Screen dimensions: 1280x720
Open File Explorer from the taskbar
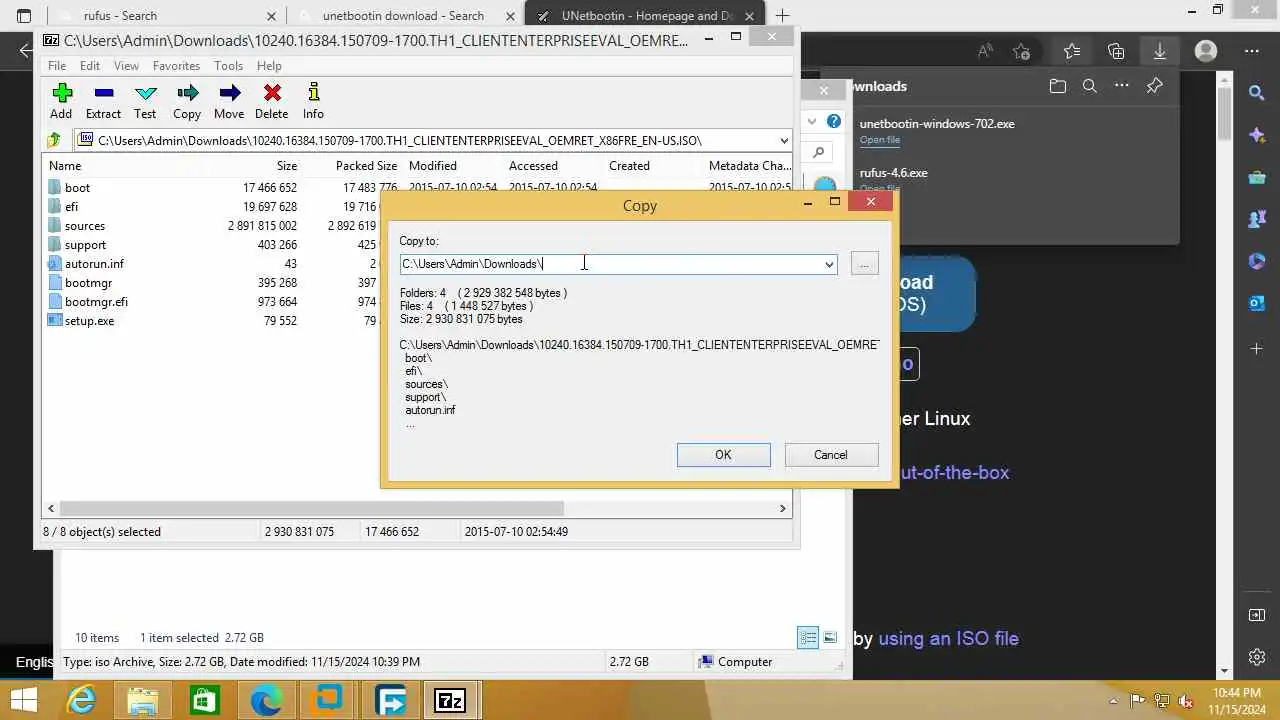(142, 701)
